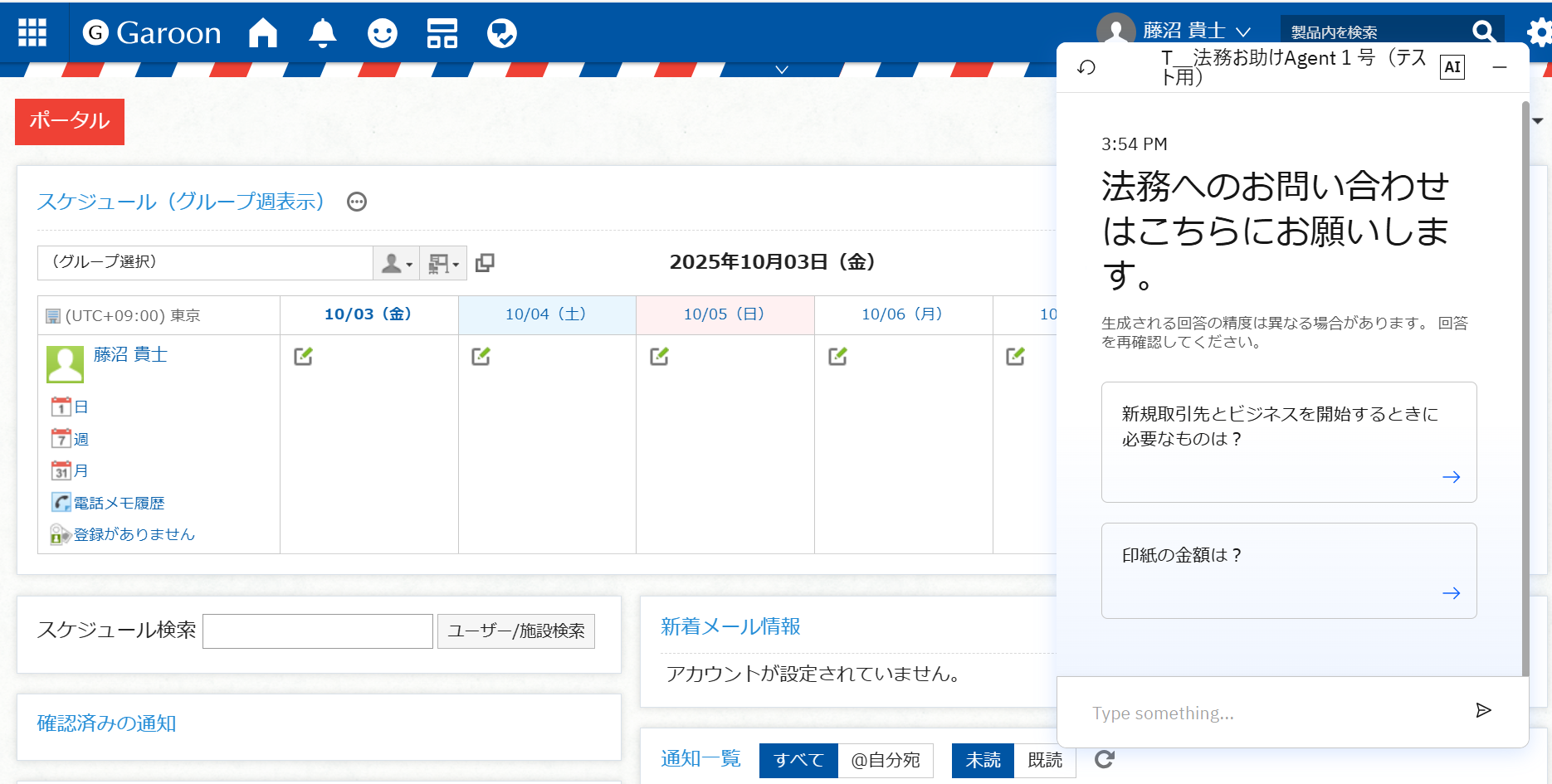Select the ポータル tab
The image size is (1552, 784).
(70, 121)
